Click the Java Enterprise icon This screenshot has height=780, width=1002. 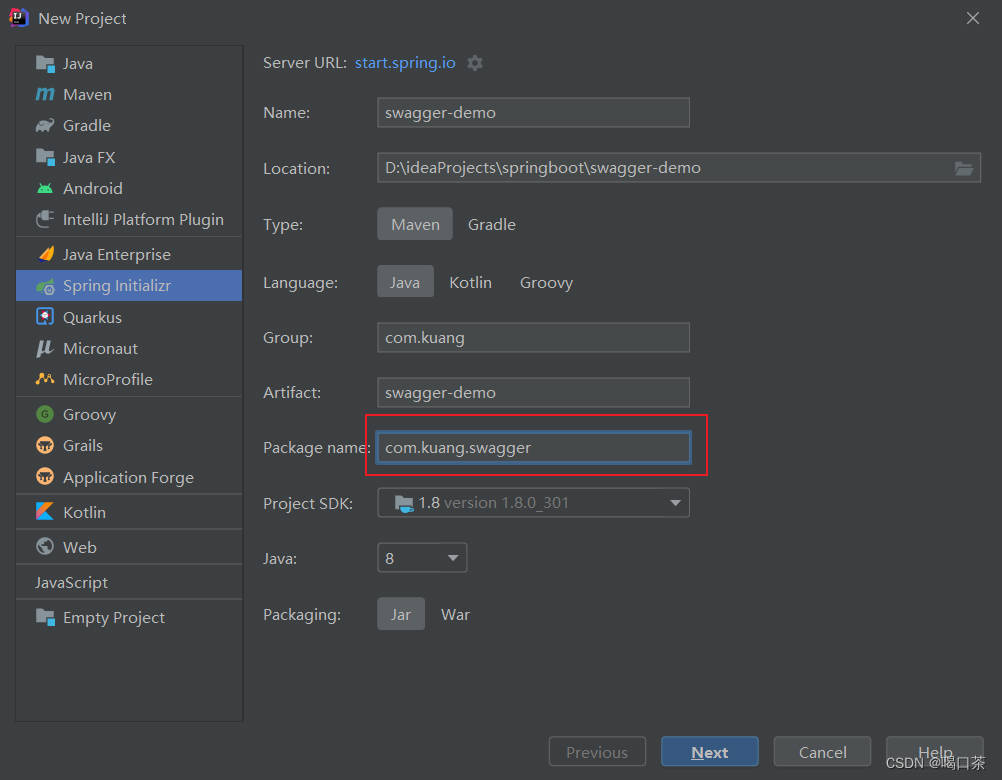point(45,254)
